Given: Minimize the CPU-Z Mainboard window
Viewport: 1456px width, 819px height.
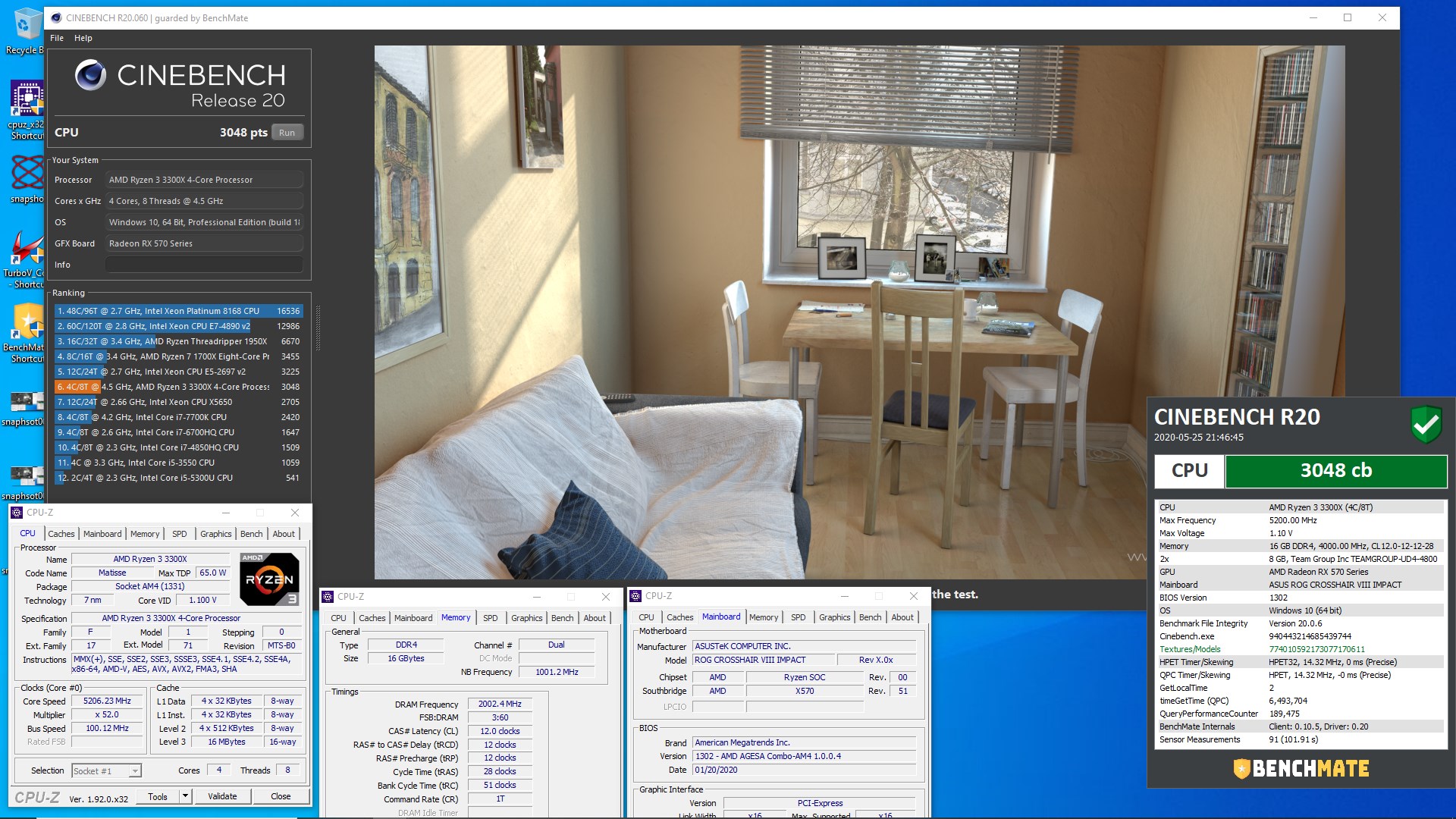Looking at the screenshot, I should pyautogui.click(x=844, y=596).
